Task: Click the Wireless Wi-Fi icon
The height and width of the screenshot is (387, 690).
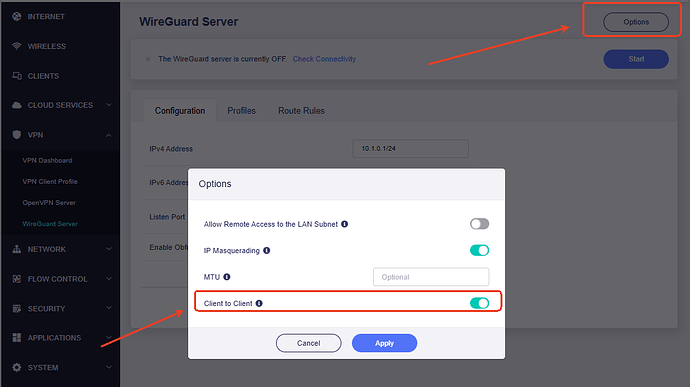Action: 17,46
